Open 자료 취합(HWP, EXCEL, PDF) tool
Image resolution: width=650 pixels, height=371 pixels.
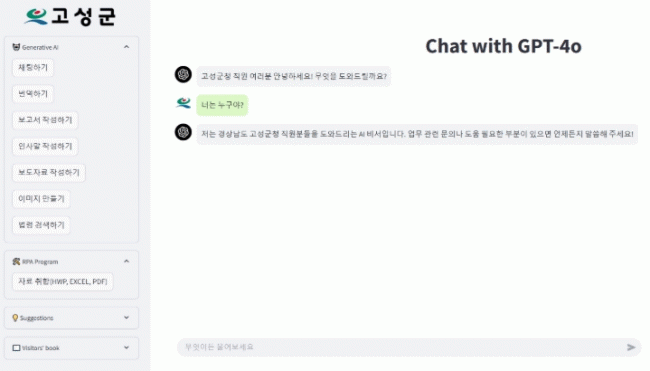(63, 281)
